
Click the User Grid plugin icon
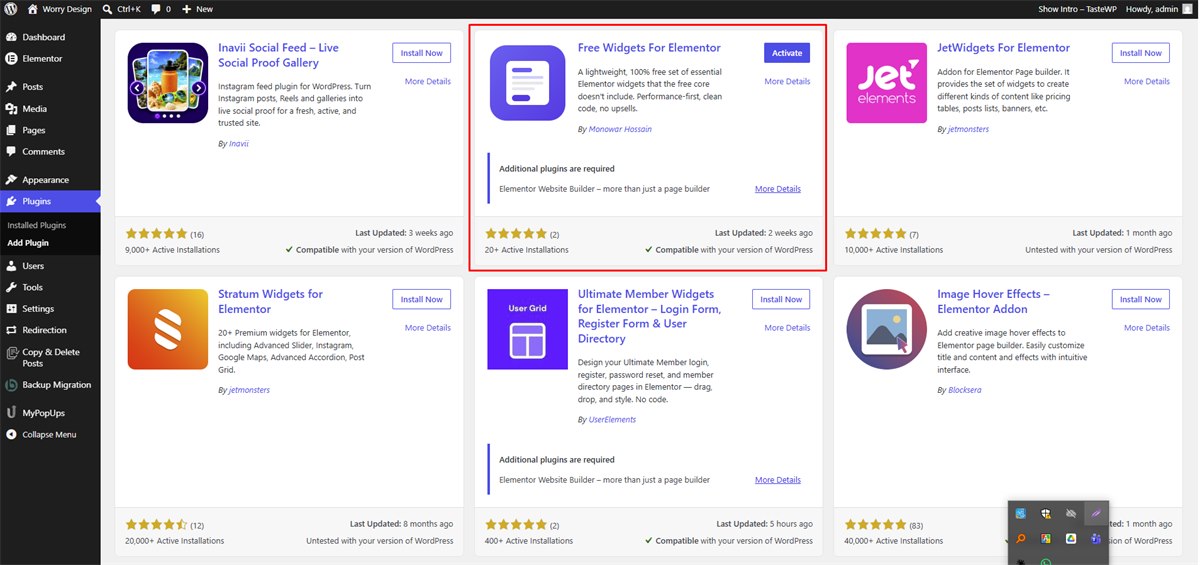coord(527,329)
